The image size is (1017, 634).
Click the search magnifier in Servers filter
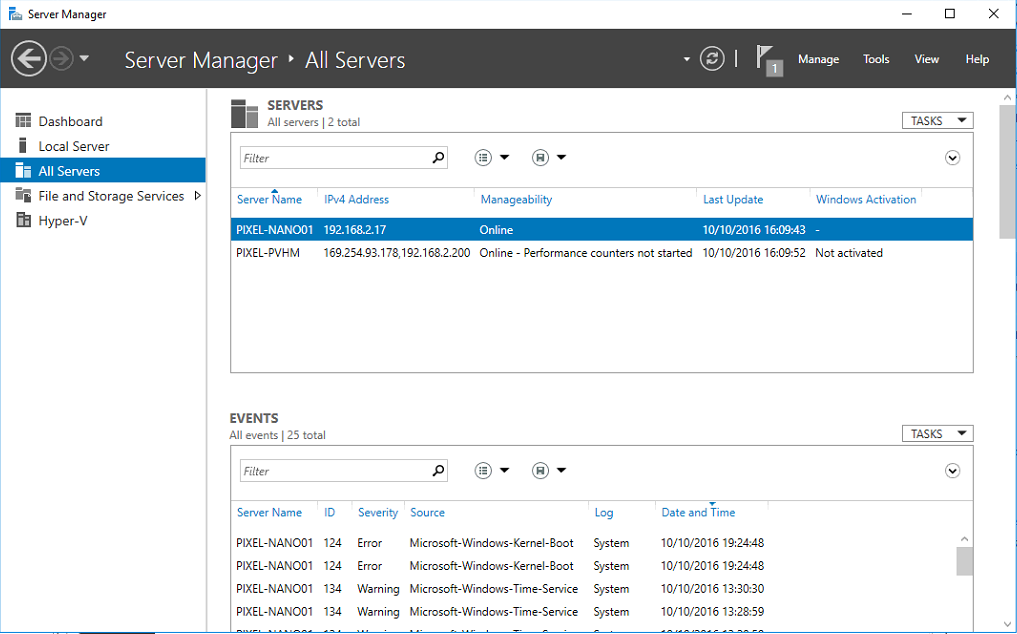pyautogui.click(x=438, y=158)
